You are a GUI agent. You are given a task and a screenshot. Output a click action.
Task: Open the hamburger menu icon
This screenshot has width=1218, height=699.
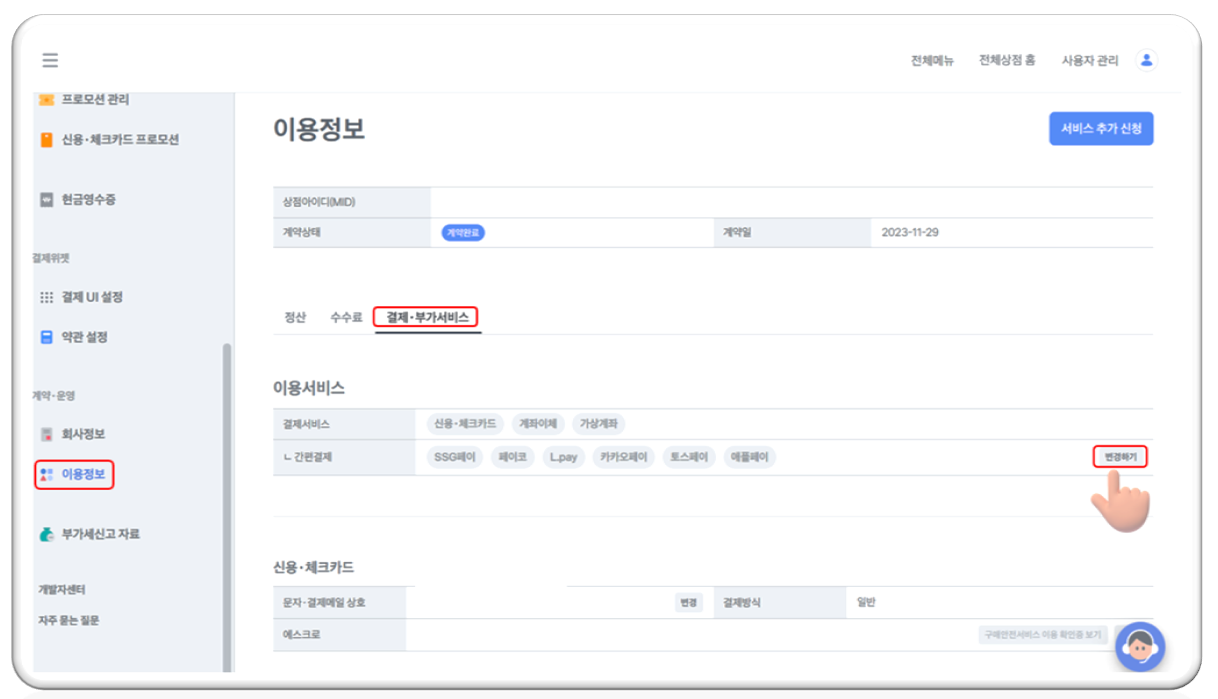[x=50, y=60]
